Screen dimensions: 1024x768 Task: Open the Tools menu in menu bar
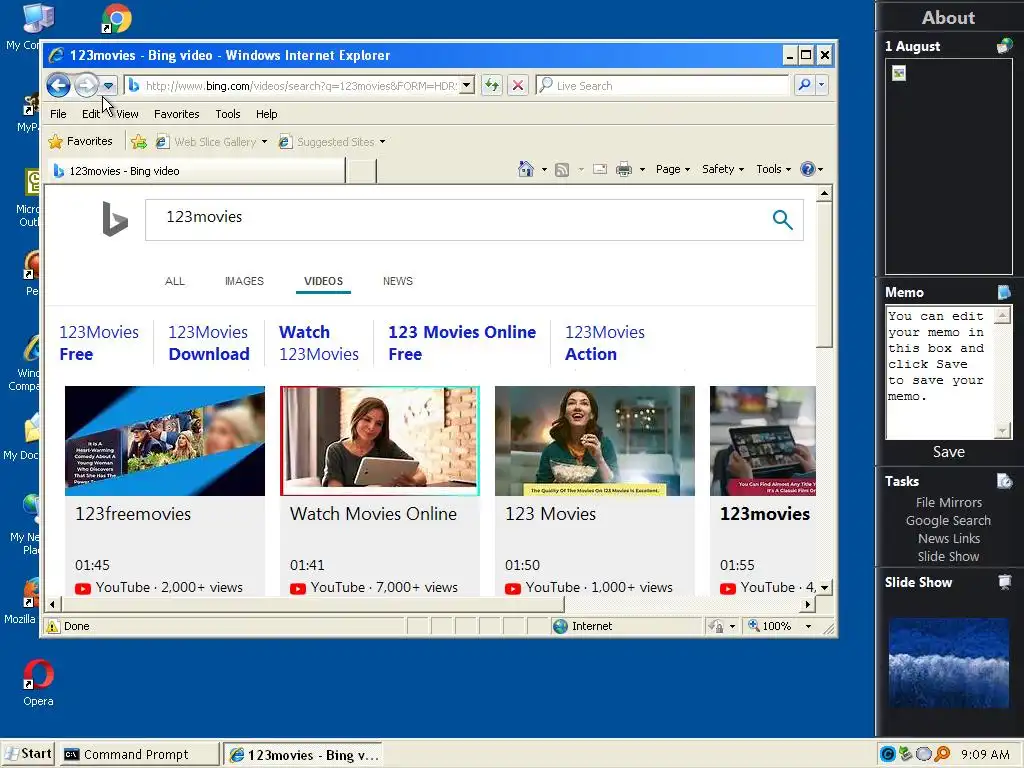[x=228, y=114]
